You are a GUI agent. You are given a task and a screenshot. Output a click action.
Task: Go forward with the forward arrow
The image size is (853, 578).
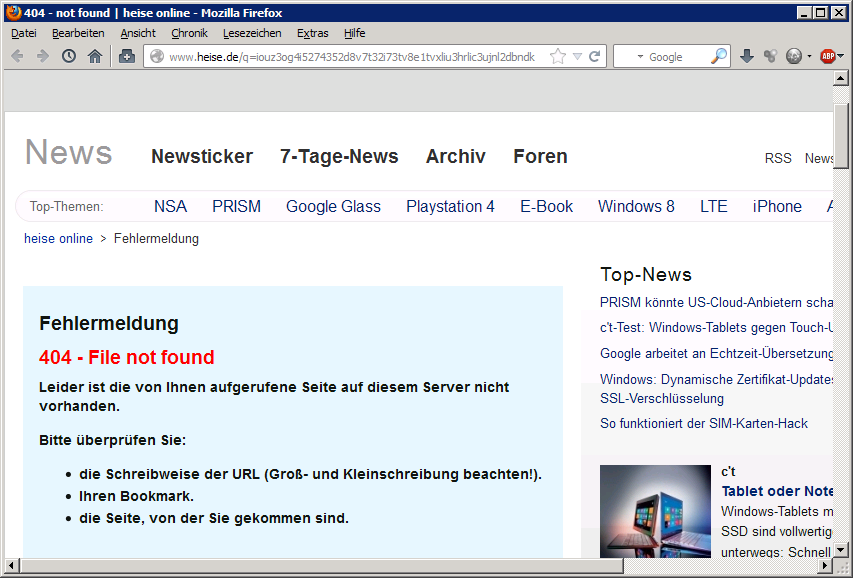point(42,56)
